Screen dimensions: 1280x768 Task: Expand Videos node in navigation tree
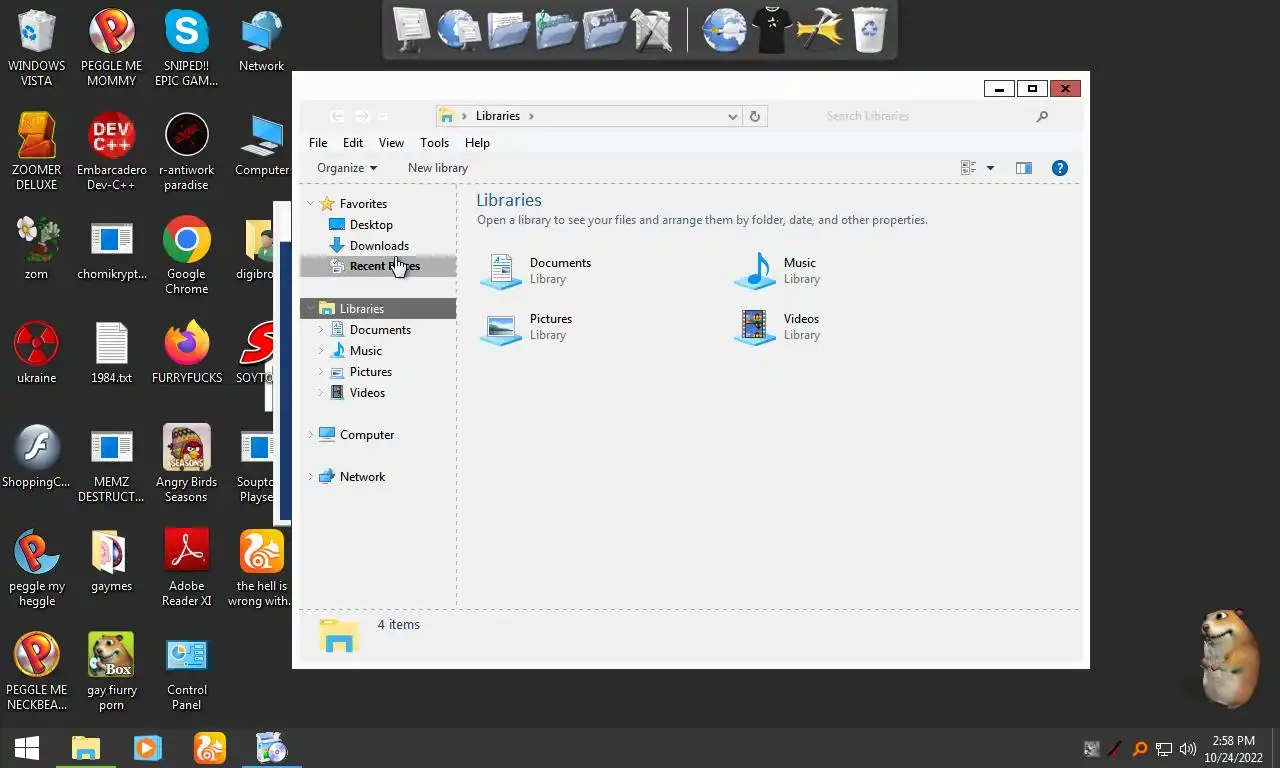(x=321, y=393)
